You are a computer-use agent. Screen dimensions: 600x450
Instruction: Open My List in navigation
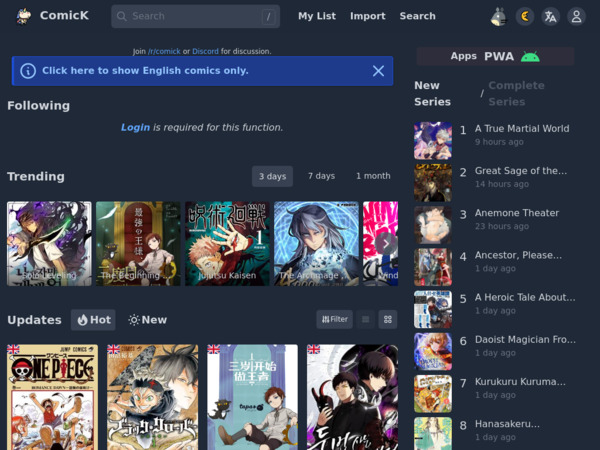317,16
